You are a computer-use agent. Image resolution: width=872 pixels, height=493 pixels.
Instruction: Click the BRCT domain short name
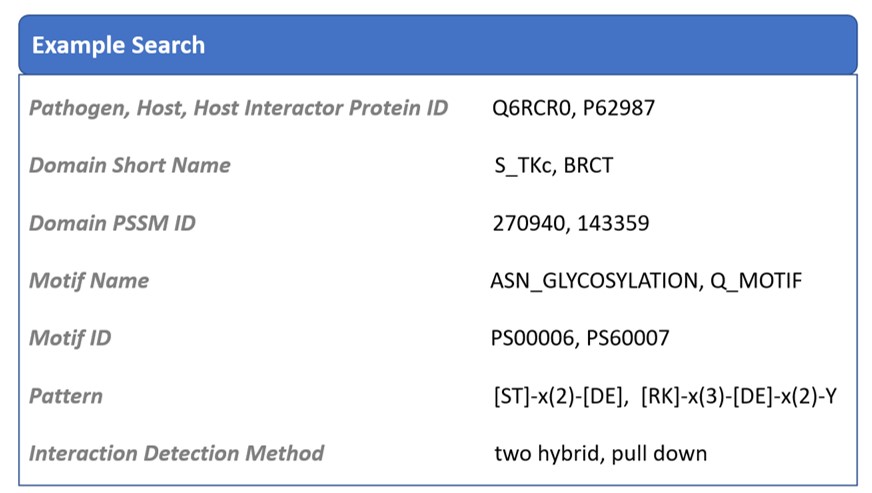coord(588,165)
